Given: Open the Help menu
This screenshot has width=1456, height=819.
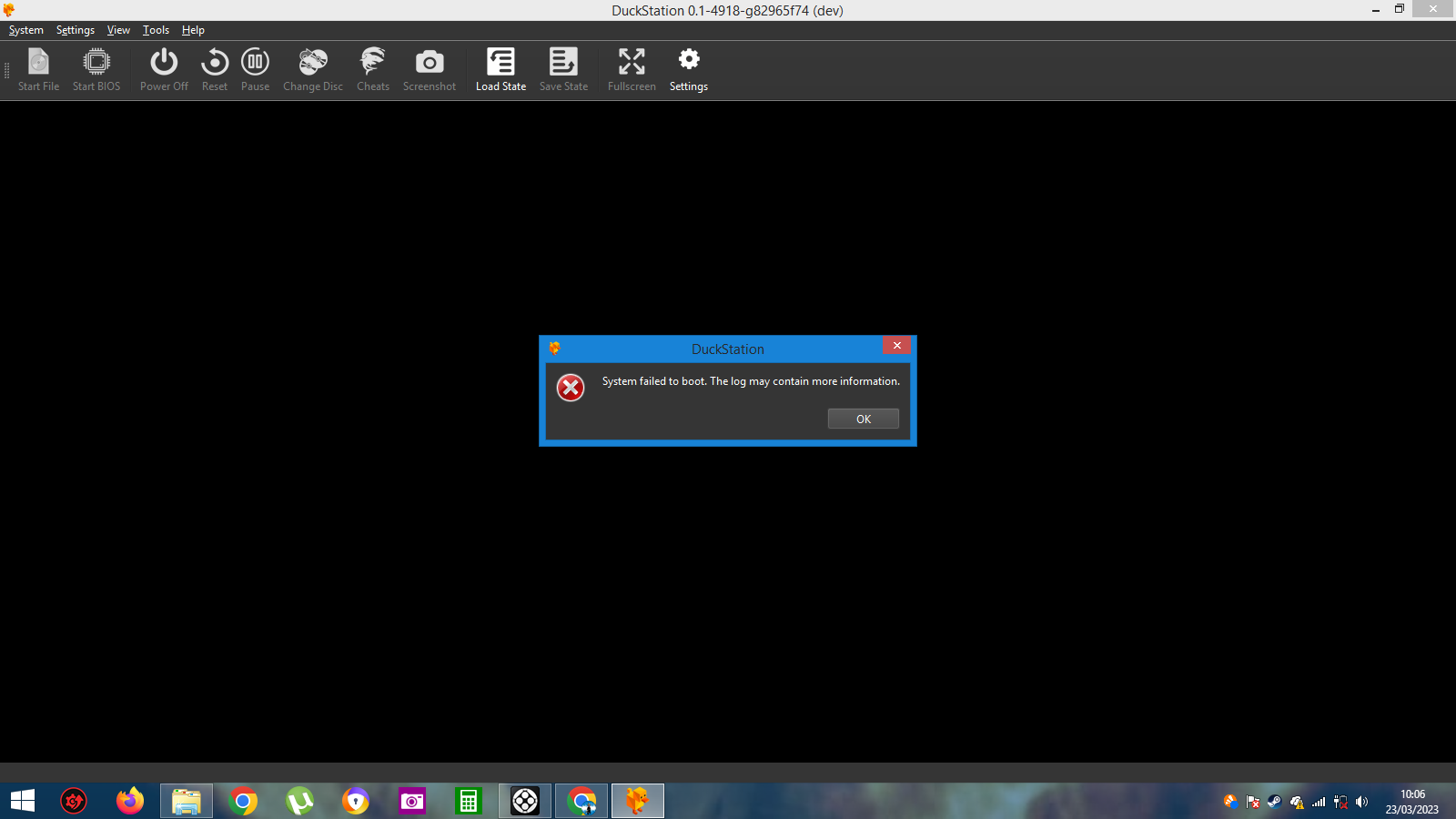Looking at the screenshot, I should pos(193,30).
